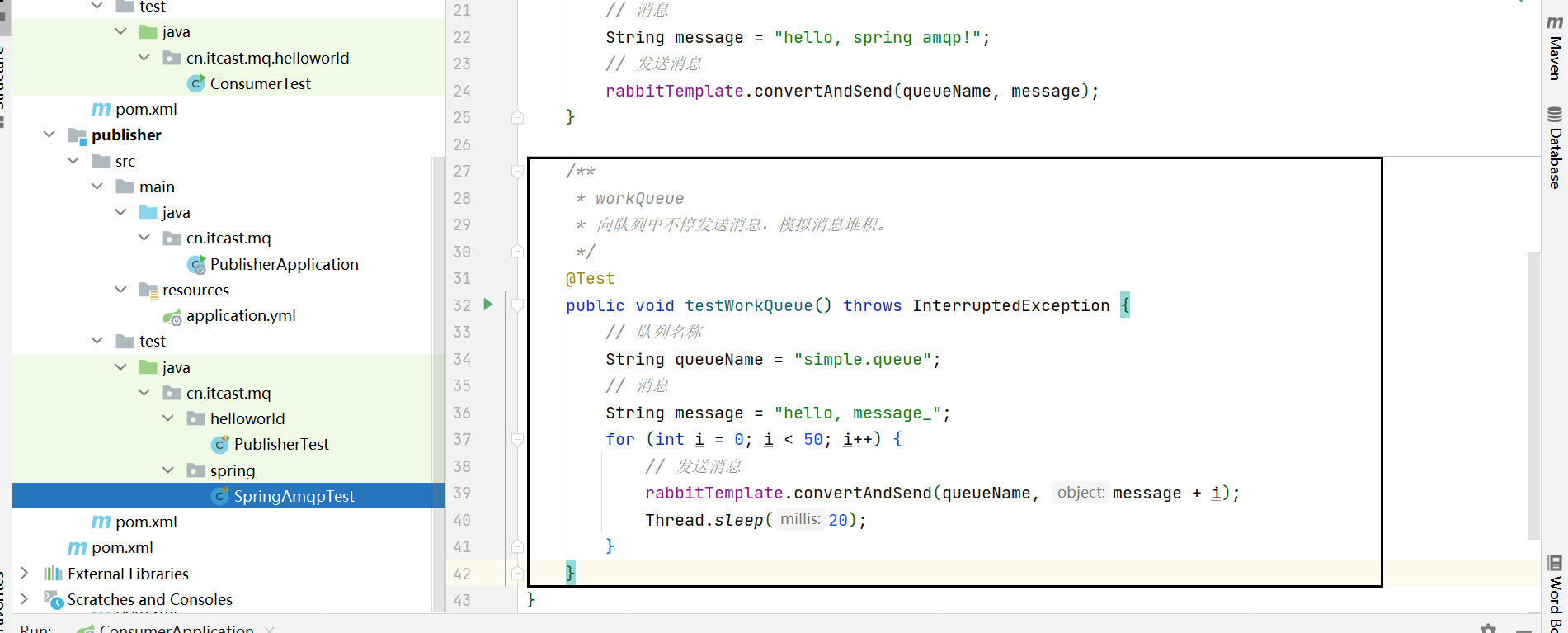The width and height of the screenshot is (1568, 633).
Task: Collapse the publisher module chevron
Action: coord(49,135)
